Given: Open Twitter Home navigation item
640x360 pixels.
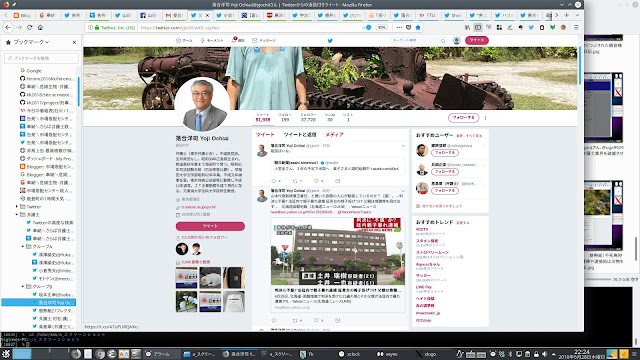Looking at the screenshot, I should [184, 40].
